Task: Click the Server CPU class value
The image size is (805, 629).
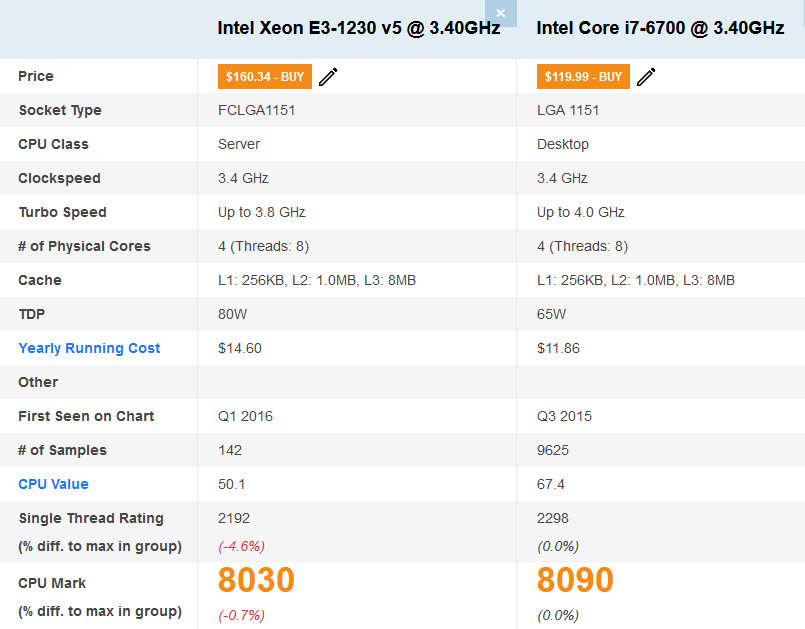Action: point(239,144)
